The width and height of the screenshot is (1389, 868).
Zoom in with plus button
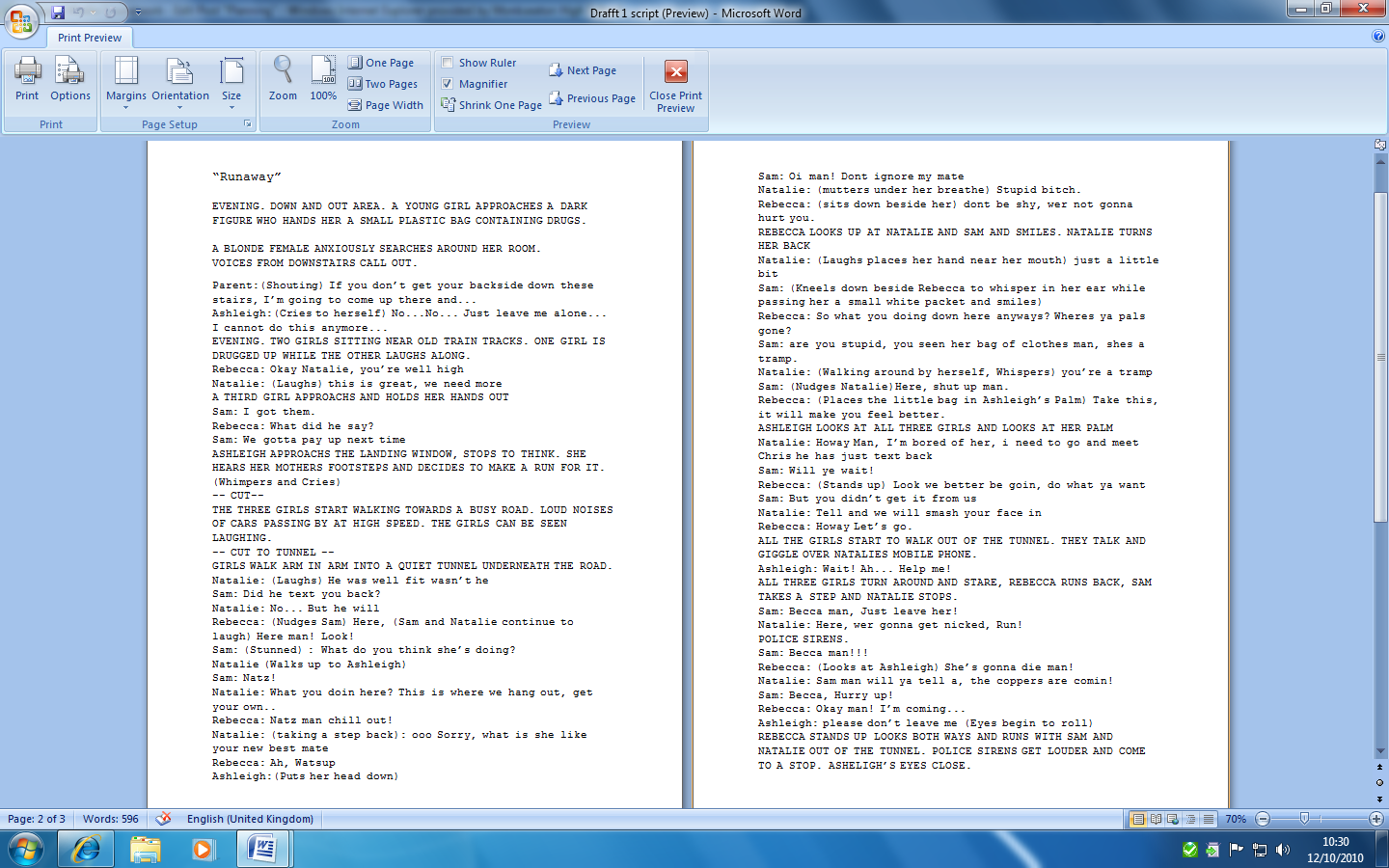pyautogui.click(x=1376, y=819)
